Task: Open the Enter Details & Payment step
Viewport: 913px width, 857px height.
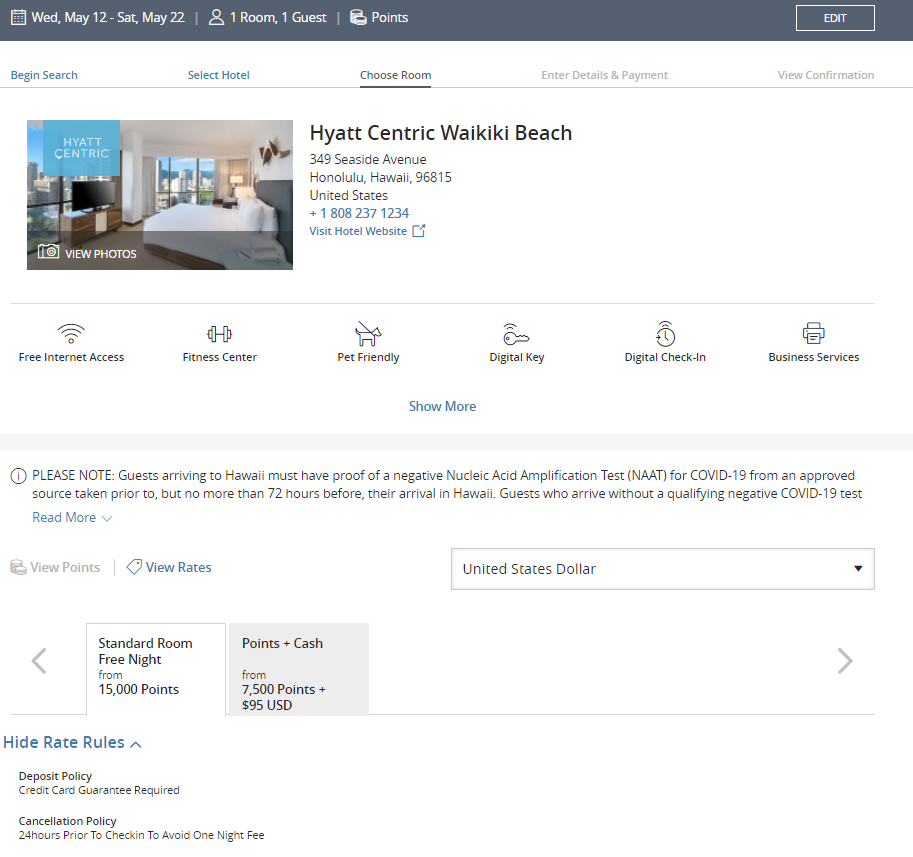Action: (x=604, y=75)
